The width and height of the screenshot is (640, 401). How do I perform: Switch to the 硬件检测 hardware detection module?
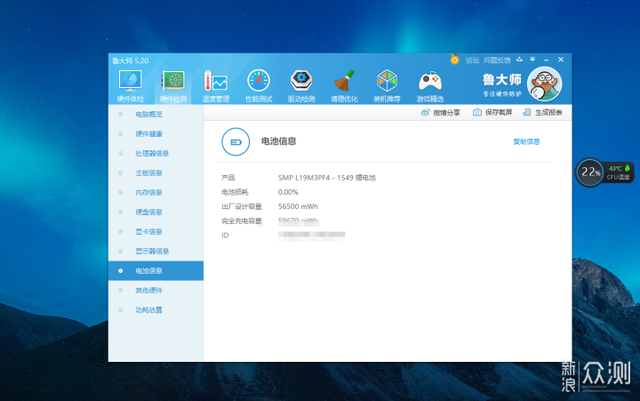(173, 86)
